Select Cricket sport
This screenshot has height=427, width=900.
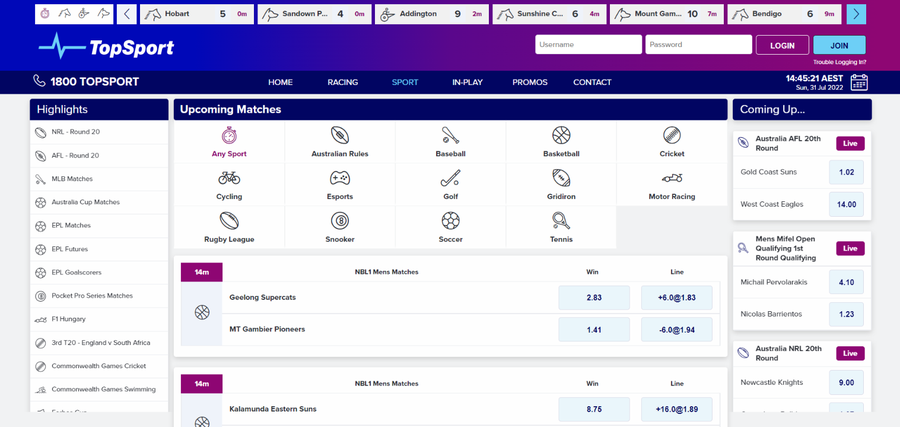pyautogui.click(x=672, y=142)
